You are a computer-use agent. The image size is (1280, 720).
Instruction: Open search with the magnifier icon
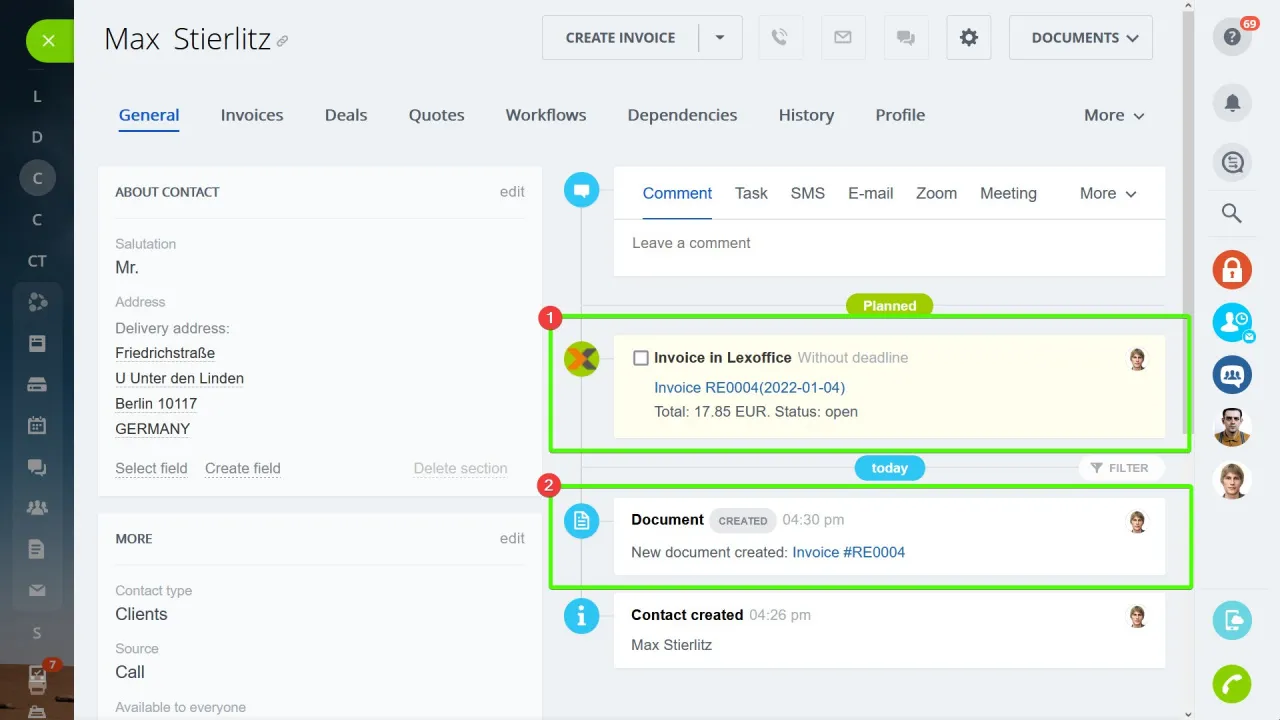point(1232,213)
